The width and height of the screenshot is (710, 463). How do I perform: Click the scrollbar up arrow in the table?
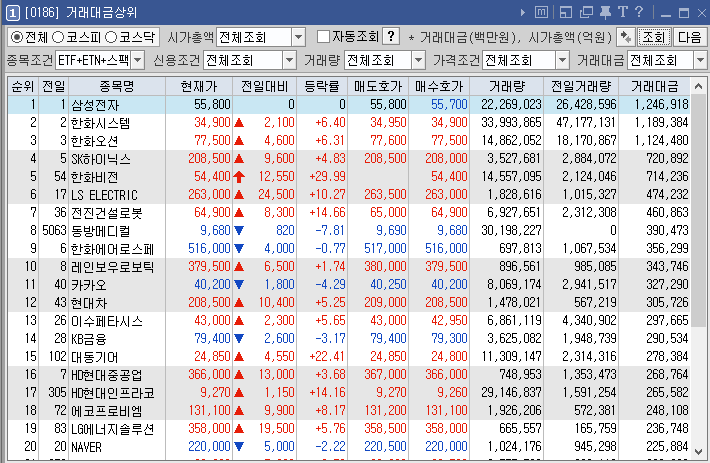coord(698,86)
